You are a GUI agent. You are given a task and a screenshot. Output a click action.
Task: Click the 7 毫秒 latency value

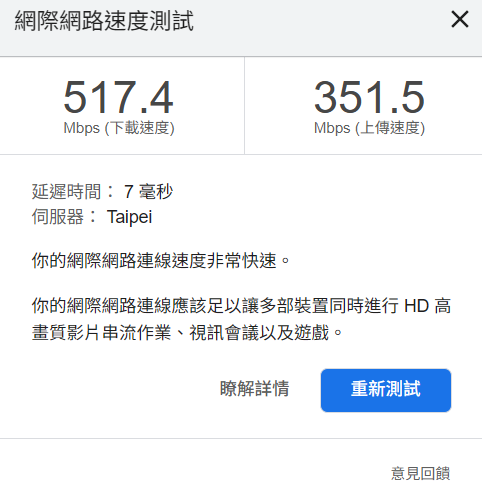click(x=148, y=192)
